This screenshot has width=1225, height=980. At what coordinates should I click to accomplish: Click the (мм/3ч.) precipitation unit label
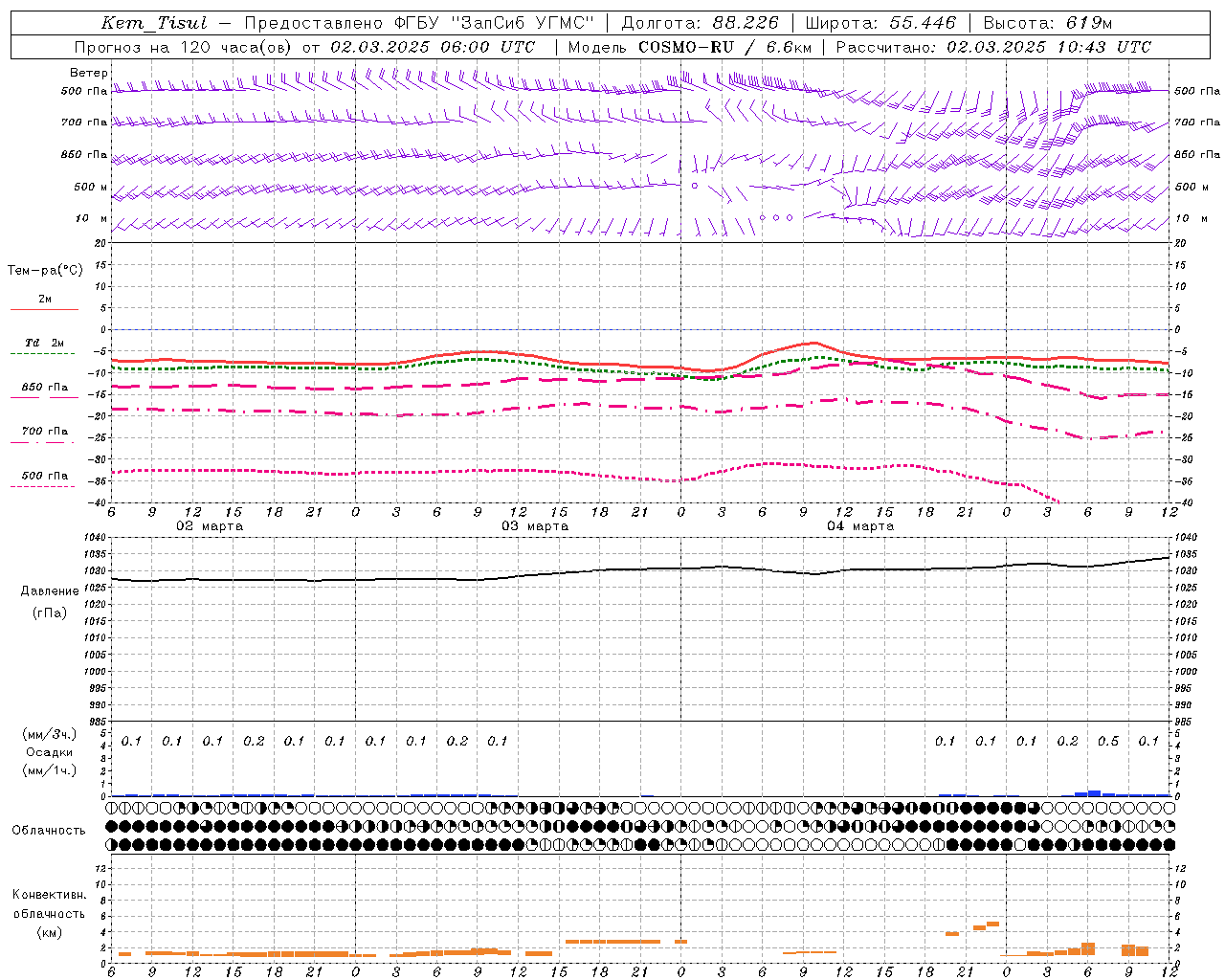tap(50, 734)
